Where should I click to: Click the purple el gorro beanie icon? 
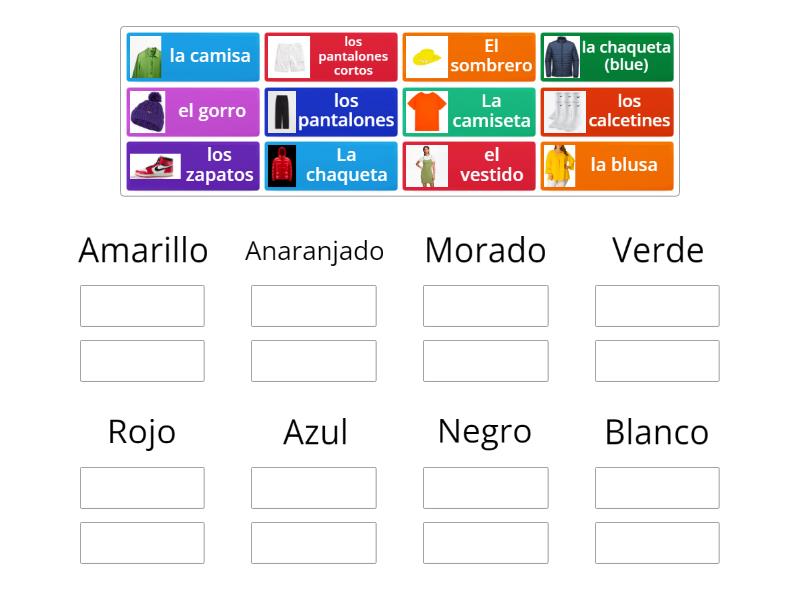tap(193, 111)
